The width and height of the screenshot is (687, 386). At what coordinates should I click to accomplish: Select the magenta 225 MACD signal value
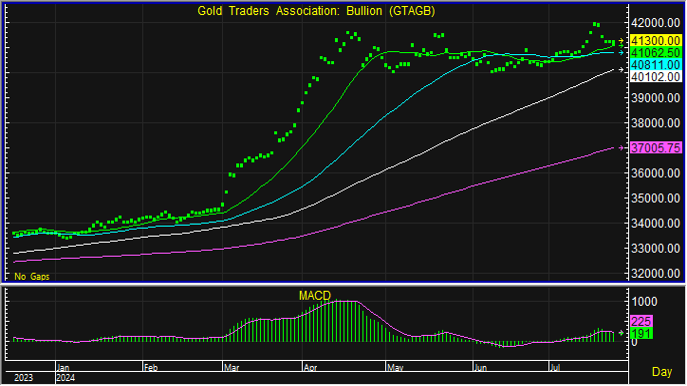point(641,321)
